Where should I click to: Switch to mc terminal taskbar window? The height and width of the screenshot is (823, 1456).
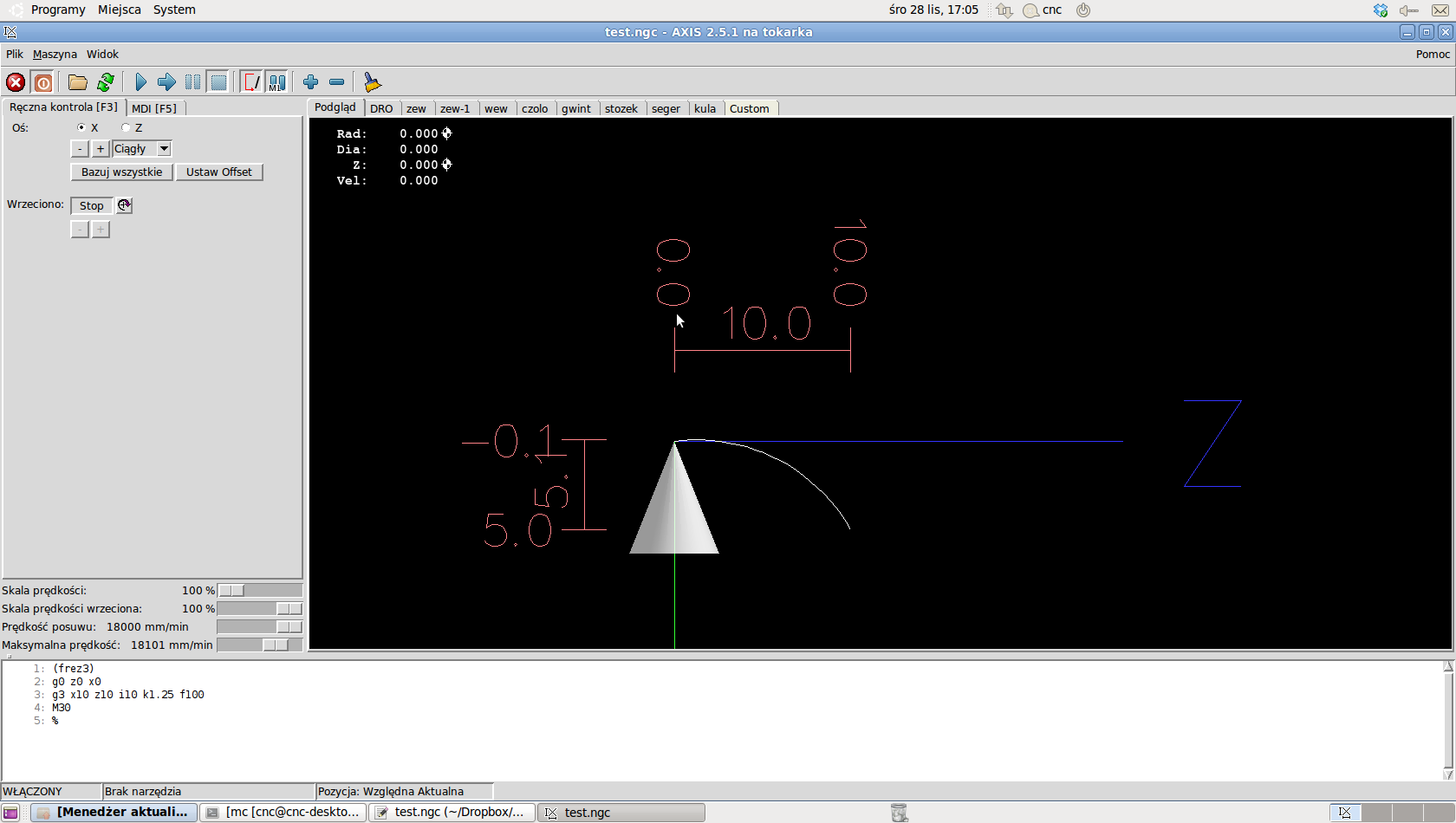(x=283, y=813)
